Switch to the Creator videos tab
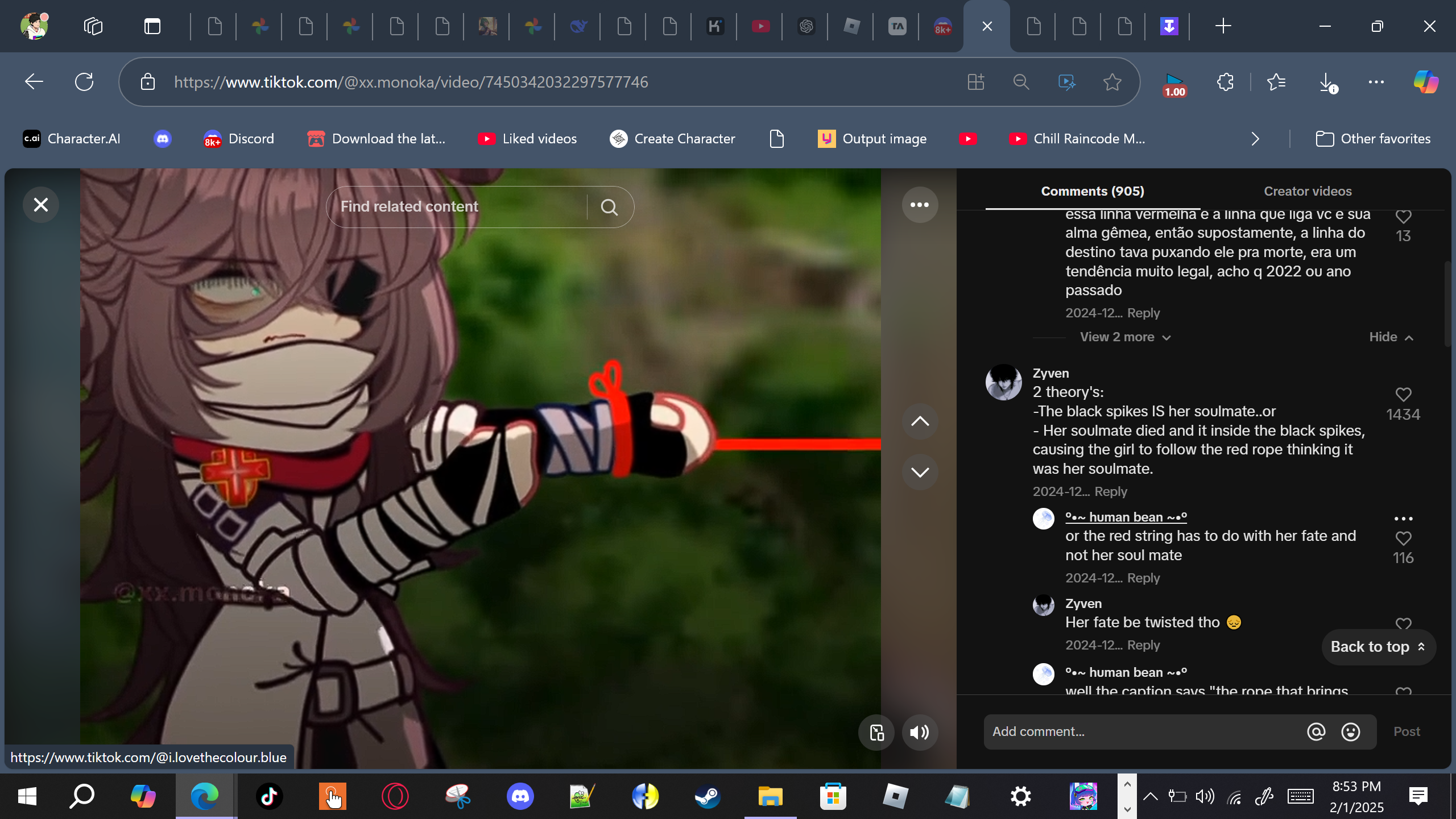Viewport: 1456px width, 819px height. tap(1308, 191)
